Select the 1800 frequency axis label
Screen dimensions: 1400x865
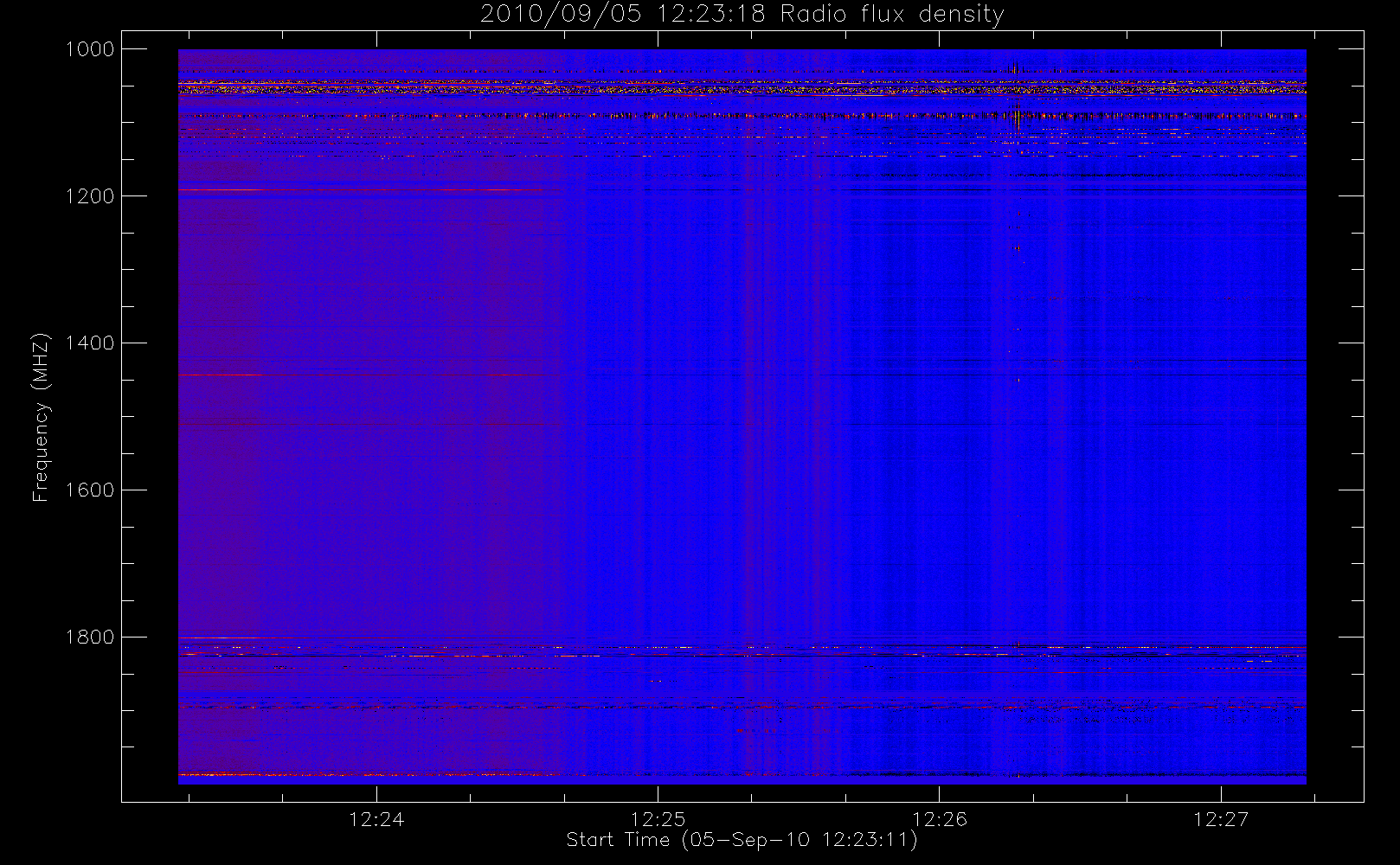(x=90, y=638)
